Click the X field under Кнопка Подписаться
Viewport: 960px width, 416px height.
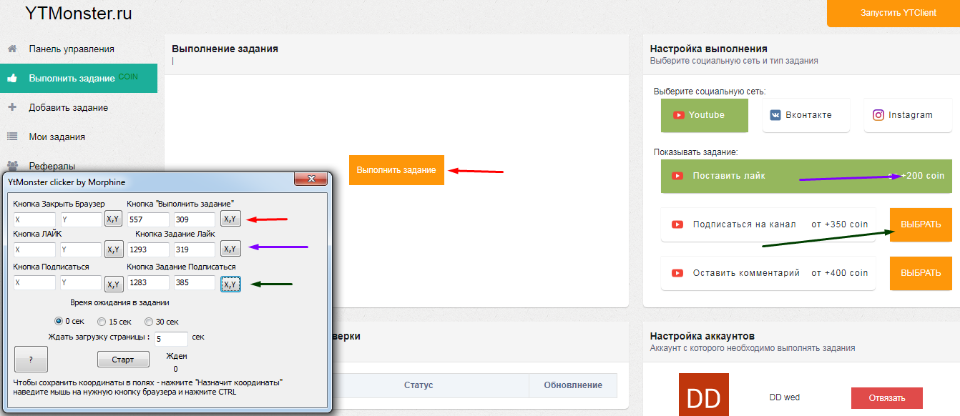[x=34, y=284]
